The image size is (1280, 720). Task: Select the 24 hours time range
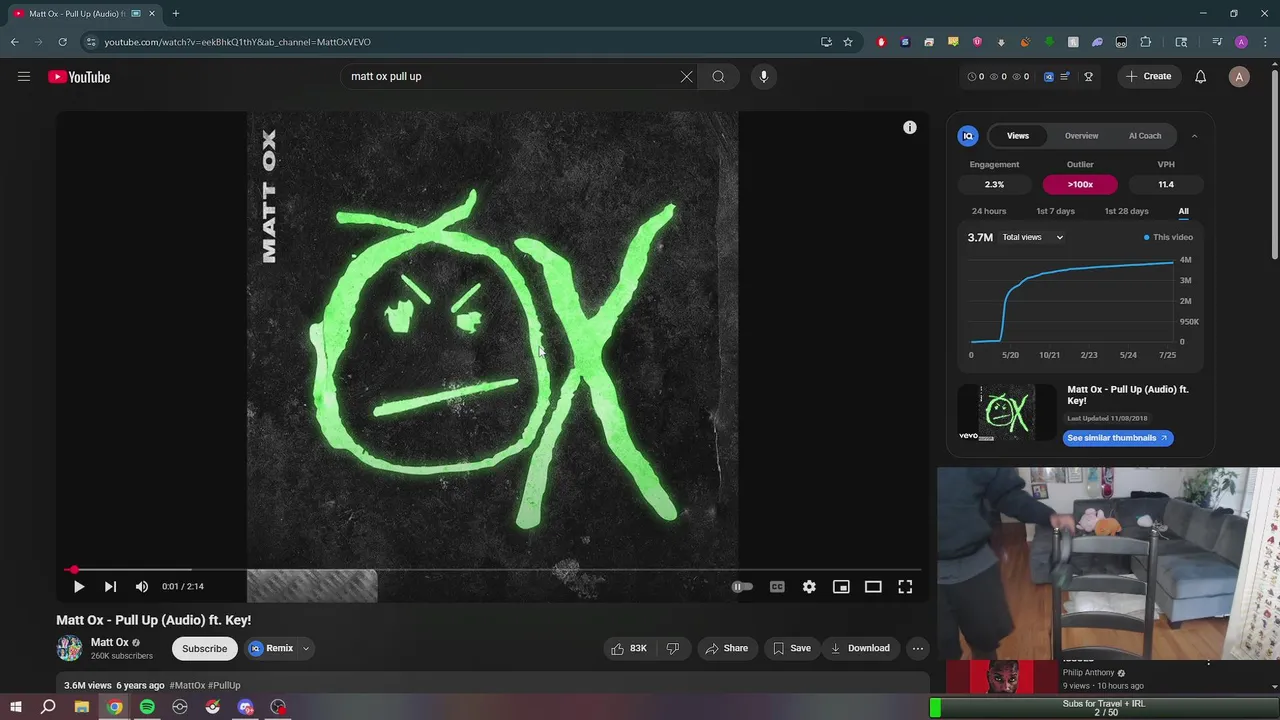[x=989, y=211]
